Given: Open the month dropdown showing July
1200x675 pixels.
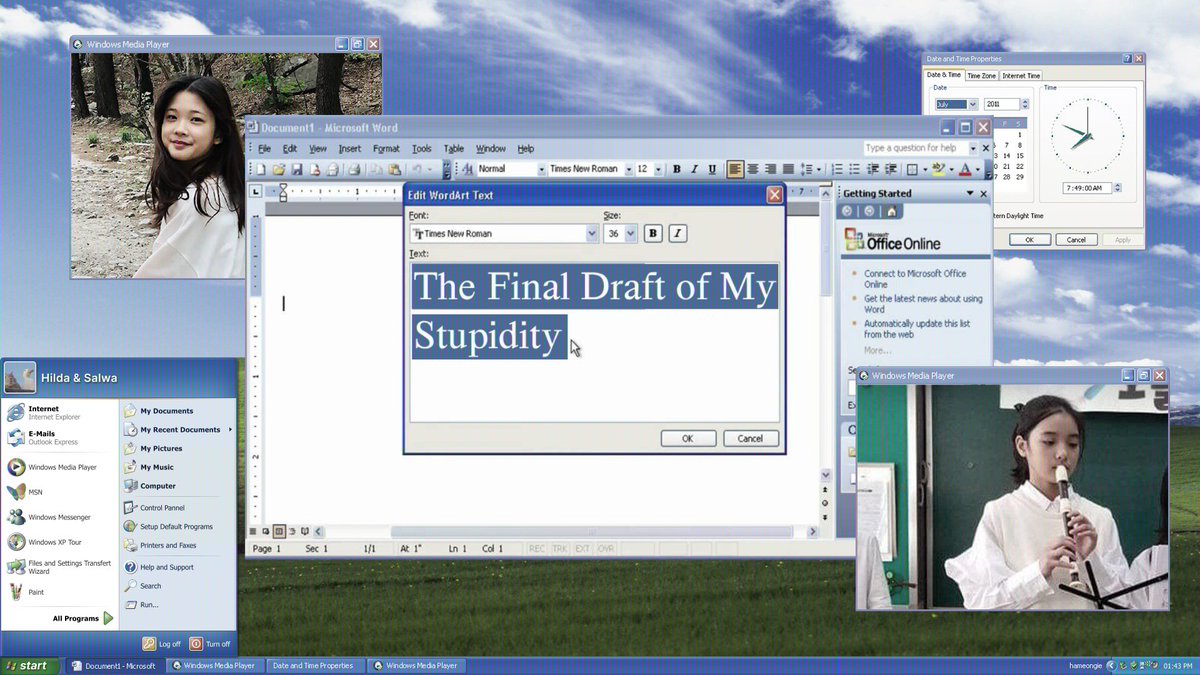Looking at the screenshot, I should point(973,104).
